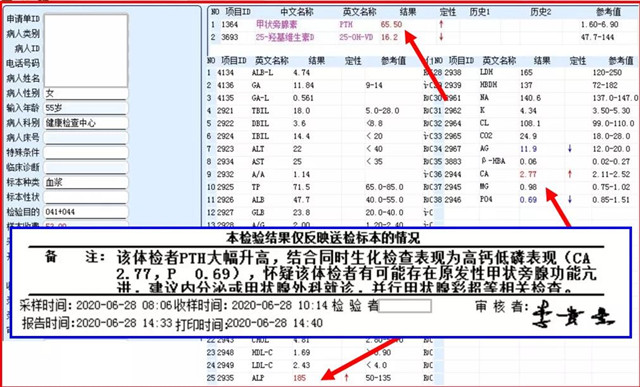This screenshot has height=387, width=640.
Task: Click the PTH result row 65.50
Action: [x=422, y=24]
